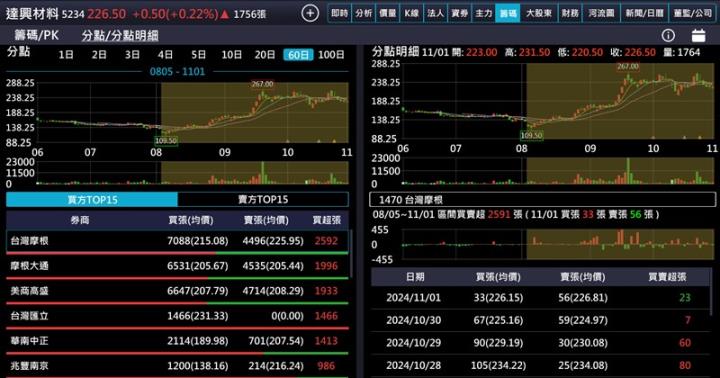This screenshot has width=720, height=378.
Task: Open the 財務 tab
Action: click(x=570, y=13)
